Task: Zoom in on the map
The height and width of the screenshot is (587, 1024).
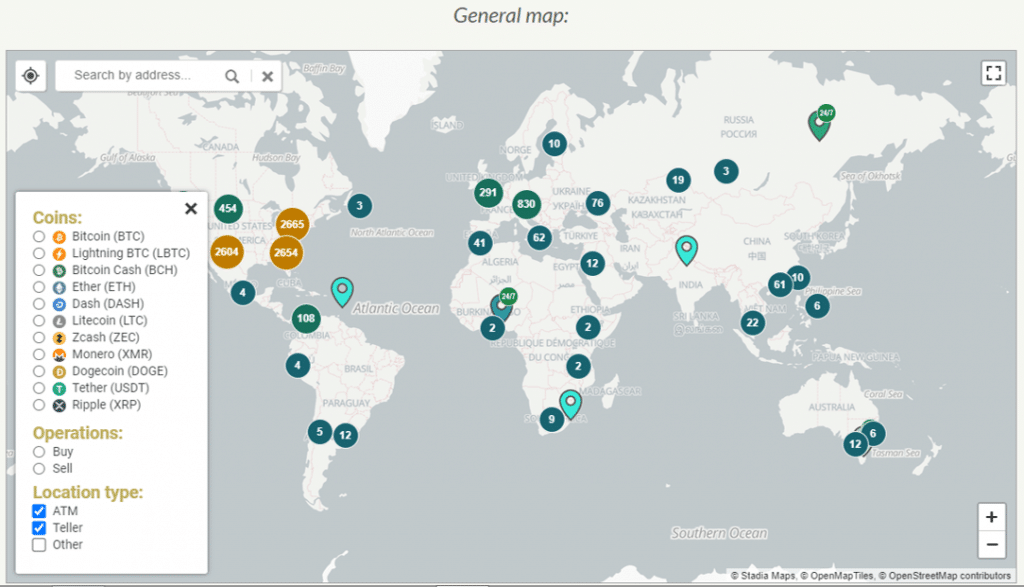Action: tap(991, 517)
